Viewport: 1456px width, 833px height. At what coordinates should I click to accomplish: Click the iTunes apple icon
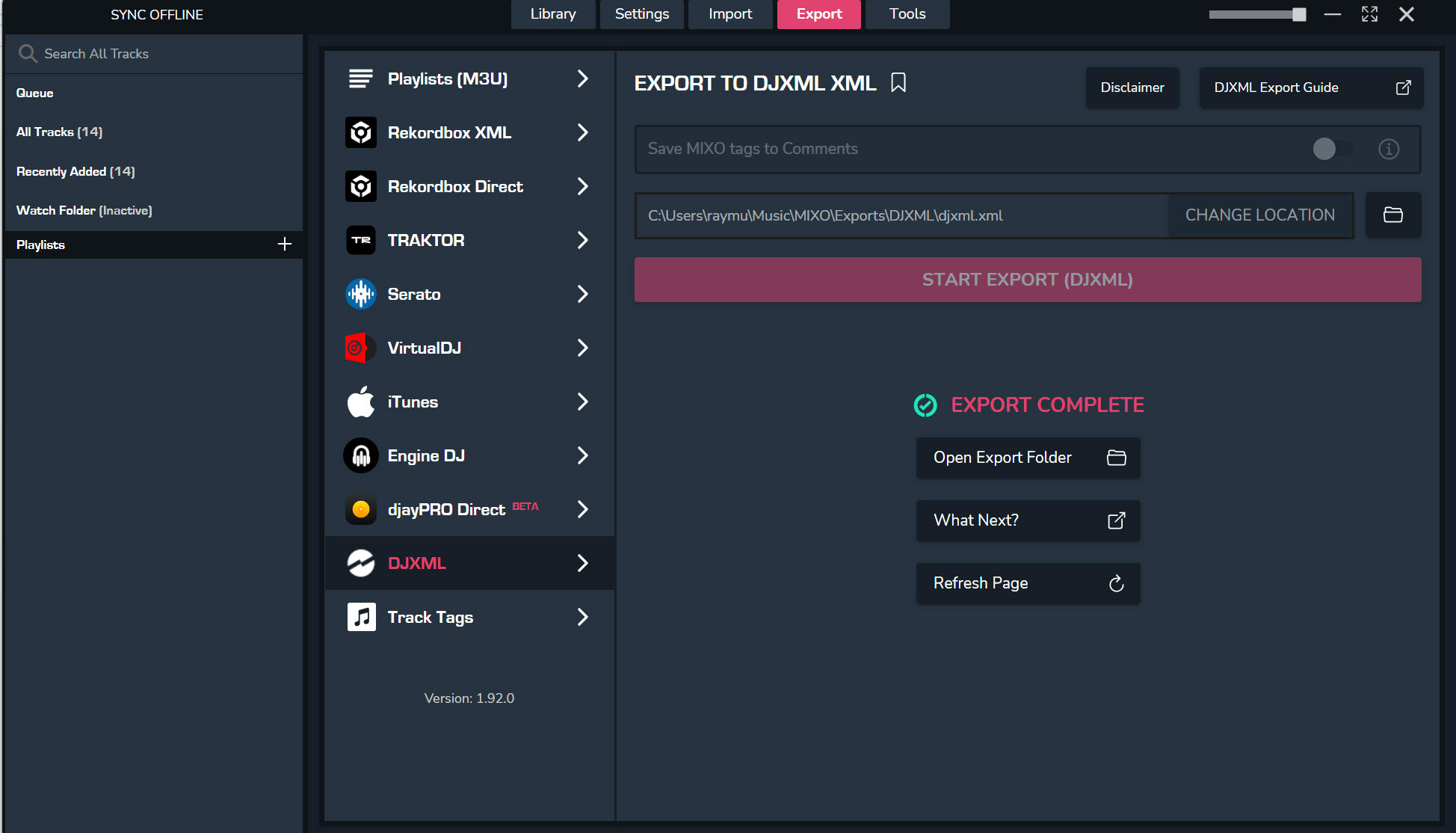(x=361, y=402)
